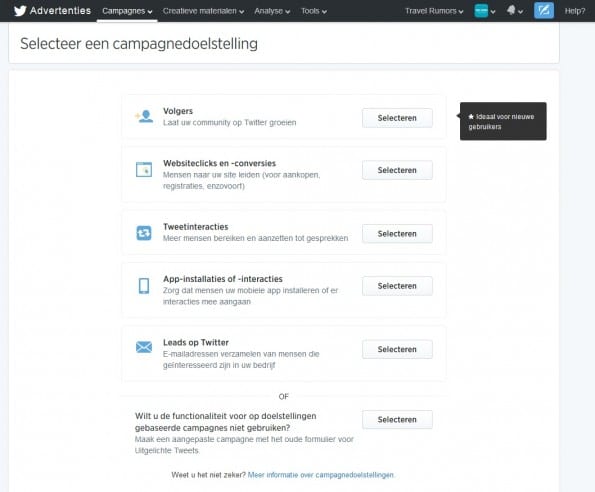Open the Analyse menu
This screenshot has width=595, height=492.
point(272,11)
